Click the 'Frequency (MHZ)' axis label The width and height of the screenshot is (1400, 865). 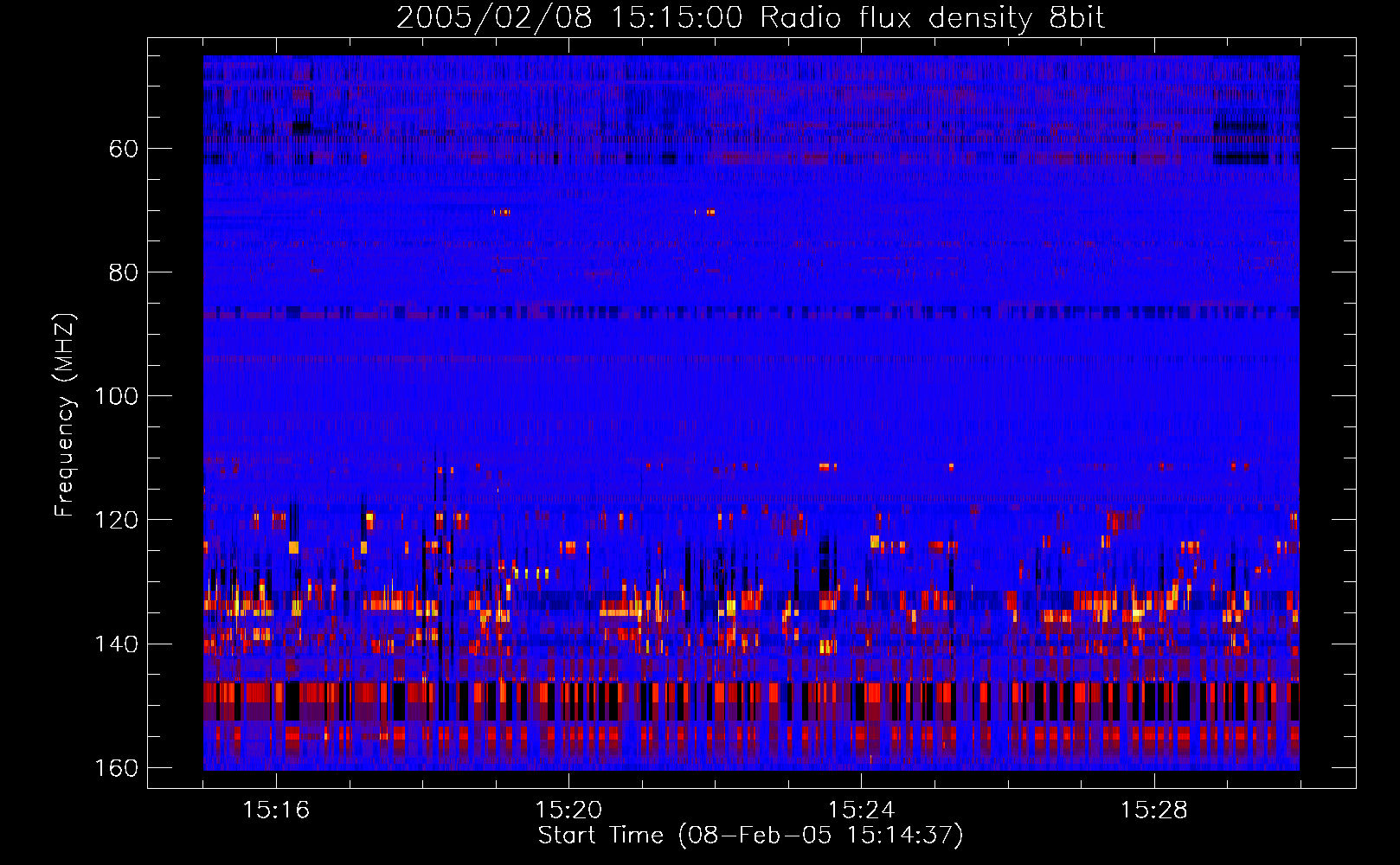point(65,415)
